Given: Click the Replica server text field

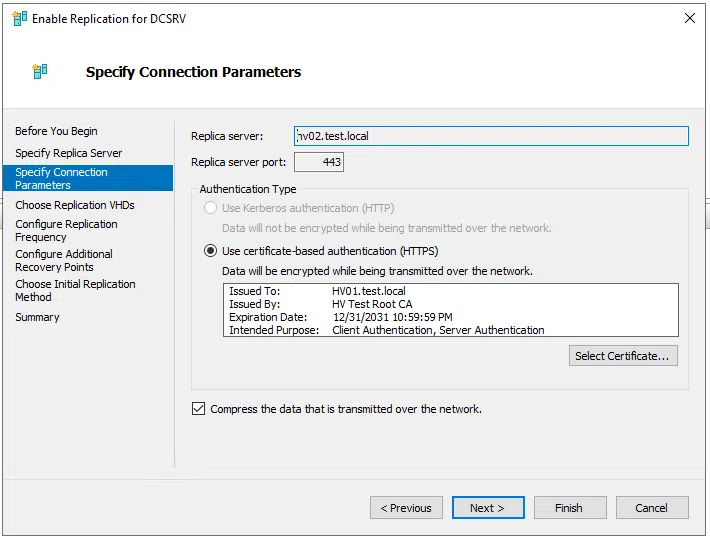Looking at the screenshot, I should click(491, 136).
